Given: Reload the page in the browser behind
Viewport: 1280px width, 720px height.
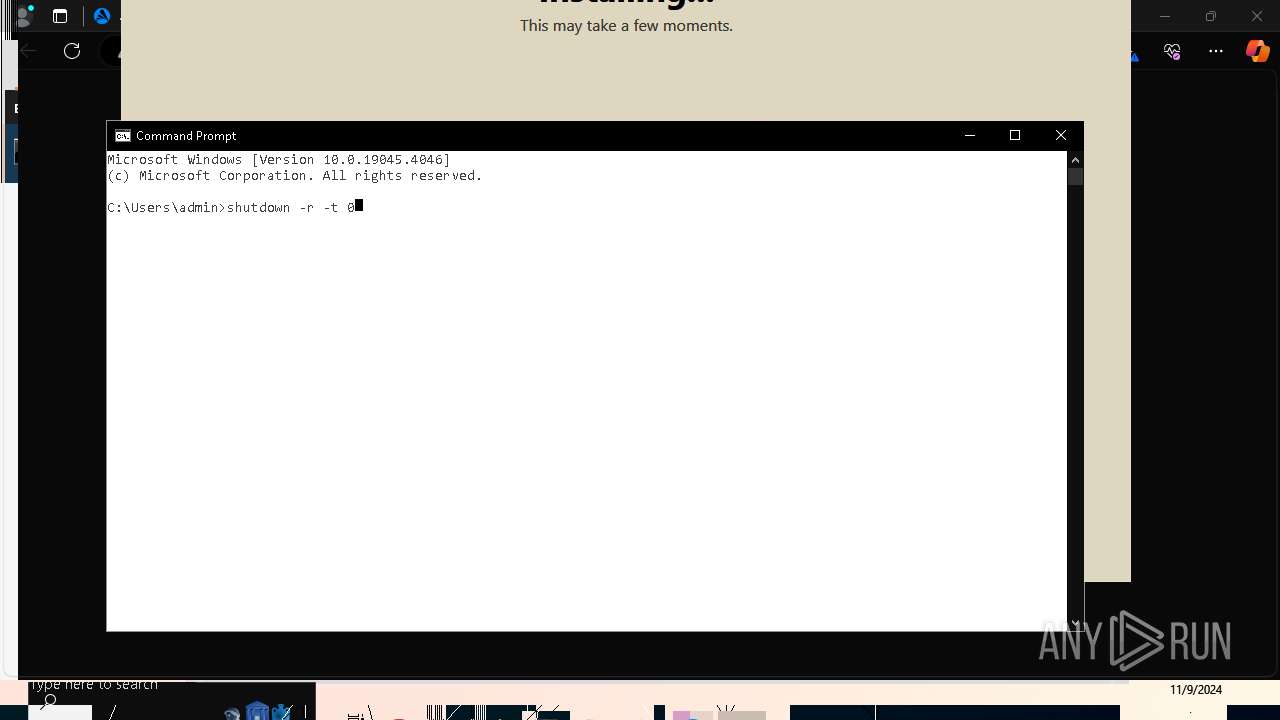Looking at the screenshot, I should pyautogui.click(x=72, y=51).
